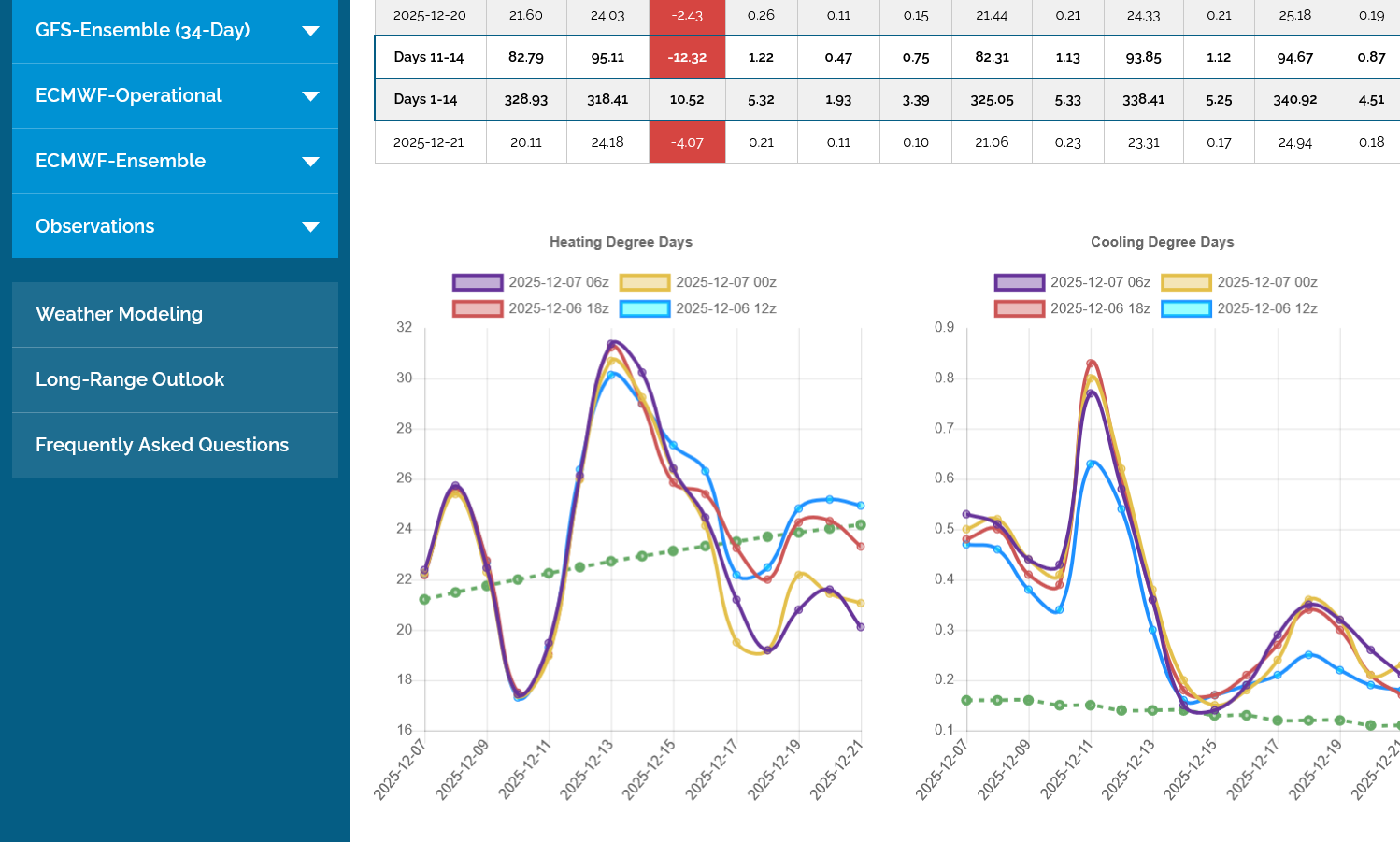
Task: Click purple 2025-12-07 06z swatch in Cooling legend
Action: 1019,282
